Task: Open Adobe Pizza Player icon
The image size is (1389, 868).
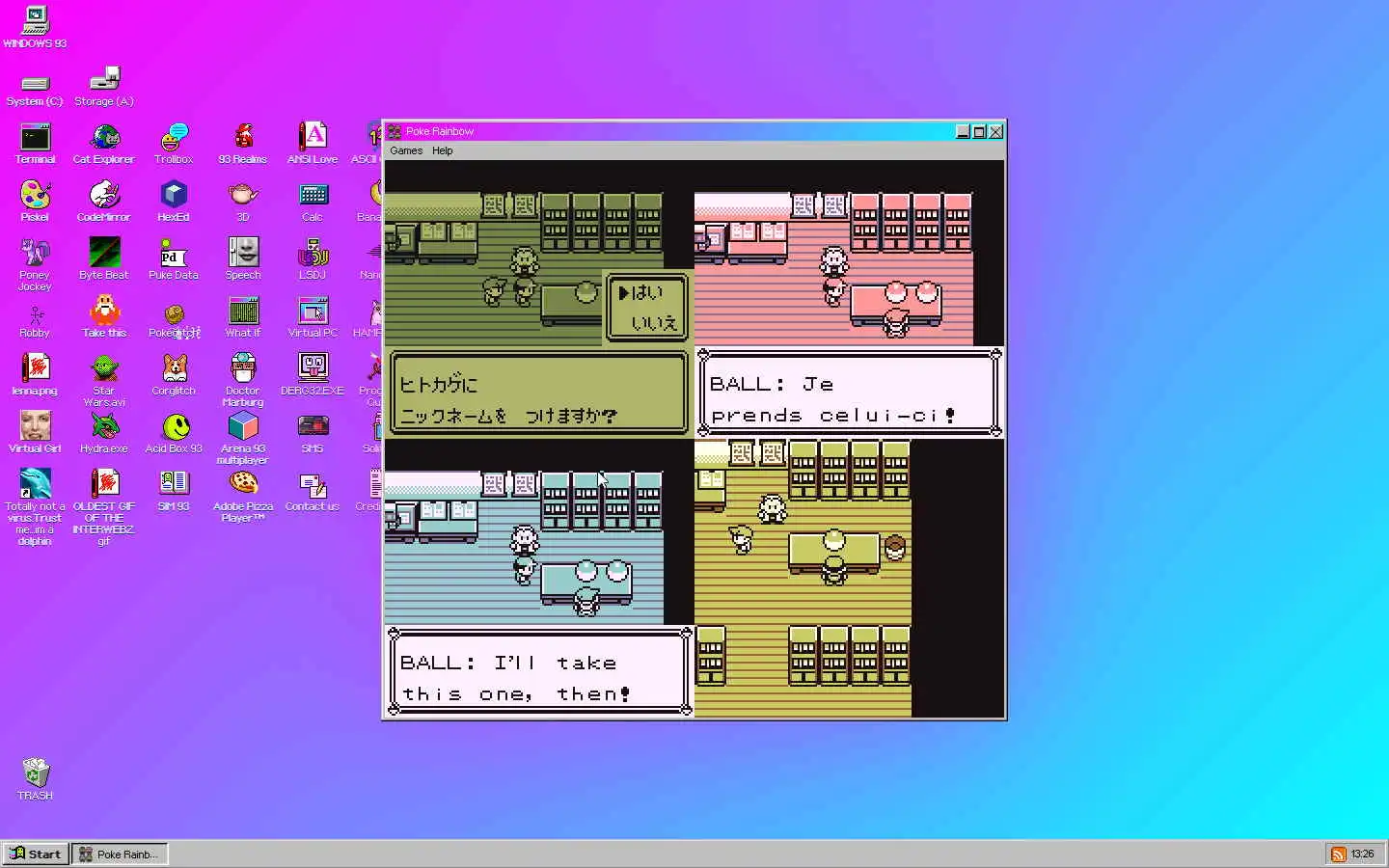Action: tap(243, 497)
